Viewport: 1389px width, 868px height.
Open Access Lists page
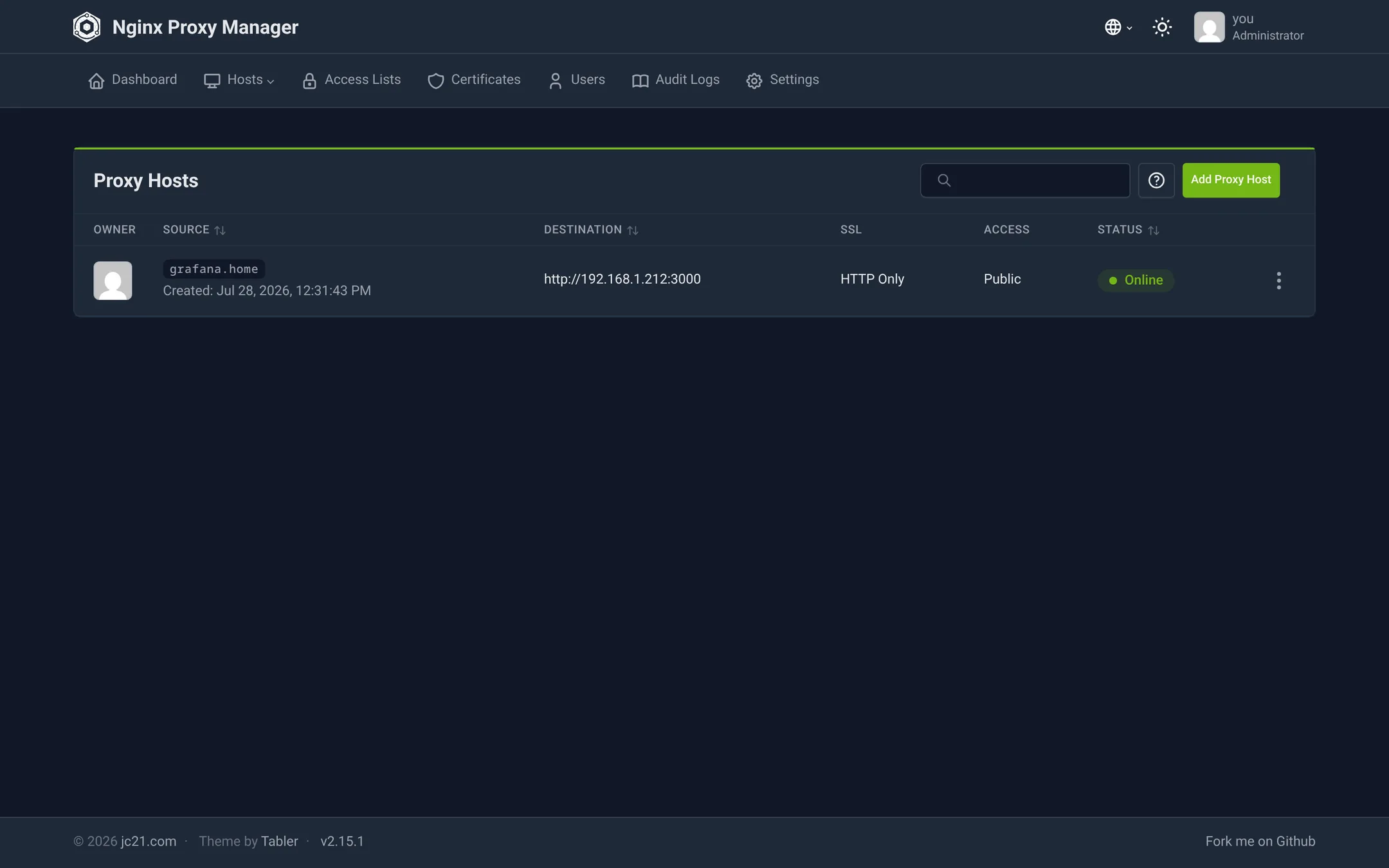tap(351, 80)
